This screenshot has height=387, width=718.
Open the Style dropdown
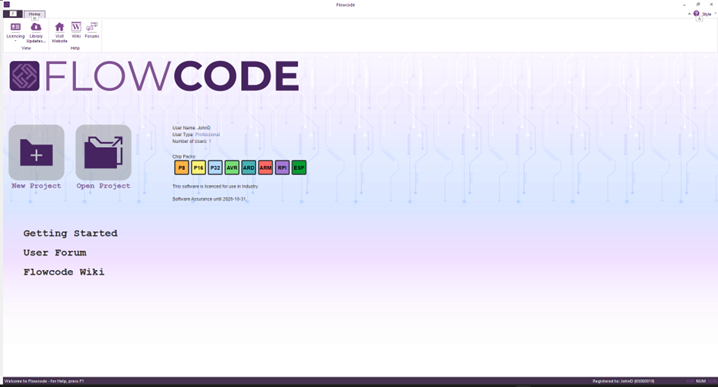(x=708, y=14)
